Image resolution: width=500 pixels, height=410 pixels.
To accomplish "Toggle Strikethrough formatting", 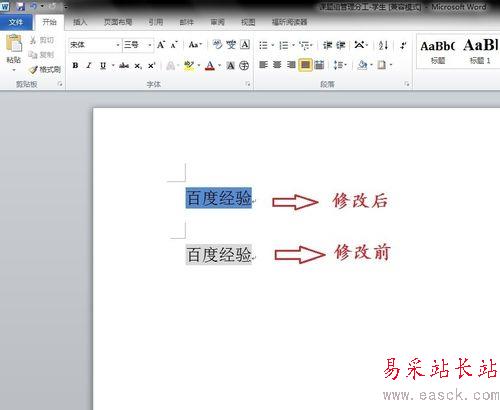I will (x=124, y=65).
